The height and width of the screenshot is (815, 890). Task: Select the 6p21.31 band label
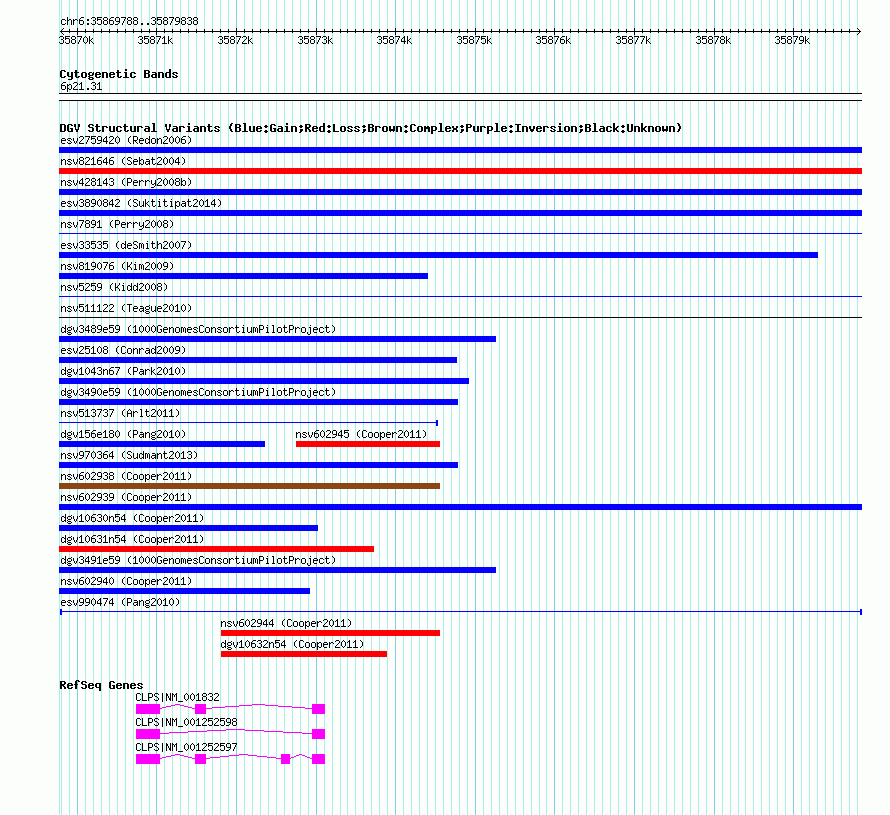click(x=81, y=86)
